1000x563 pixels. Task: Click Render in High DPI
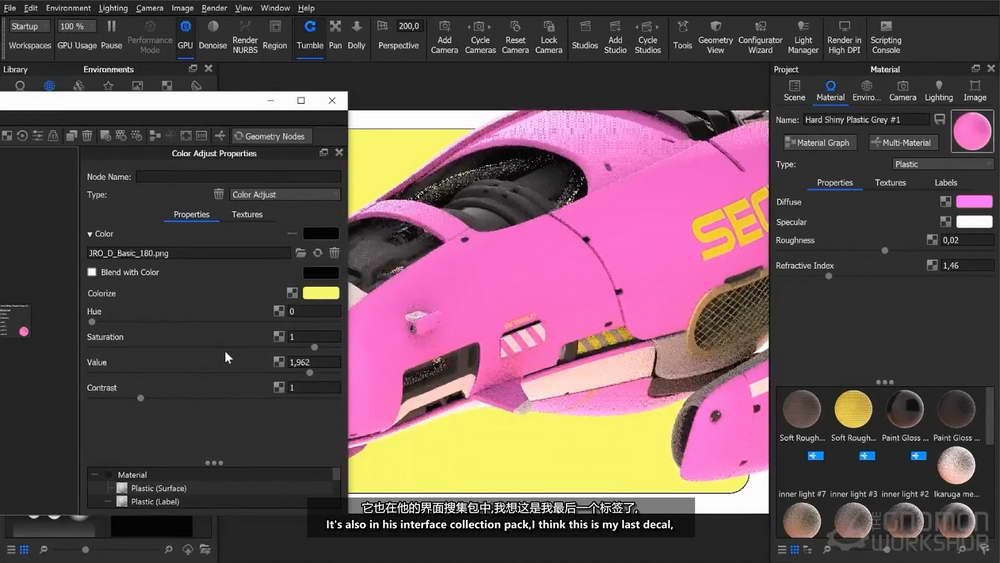[844, 36]
